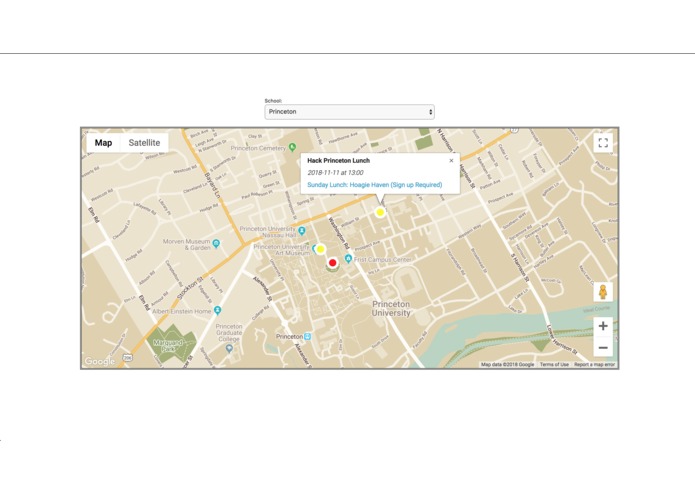Click the Princeton Cemetery map pin
The width and height of the screenshot is (695, 494).
(292, 147)
